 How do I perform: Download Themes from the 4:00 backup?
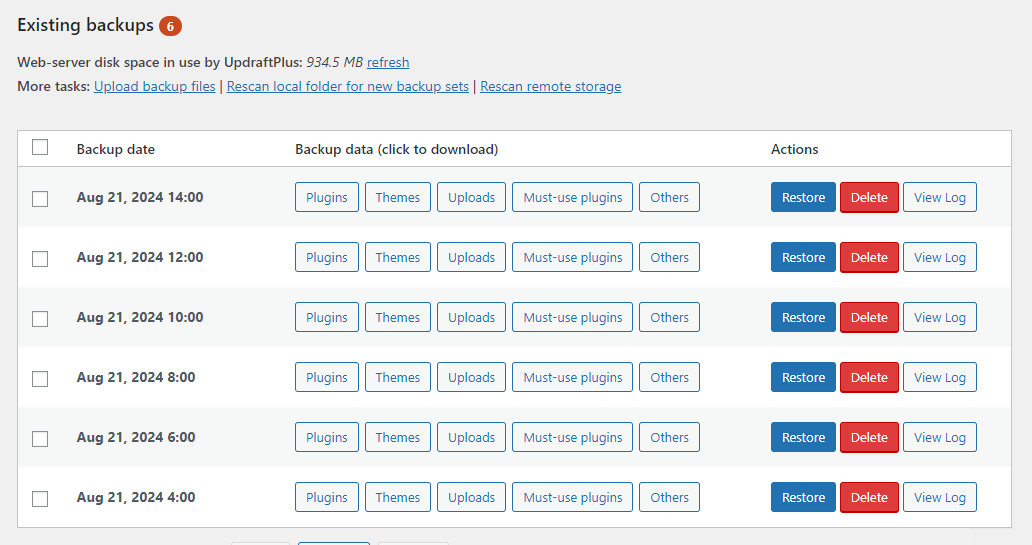[x=398, y=497]
